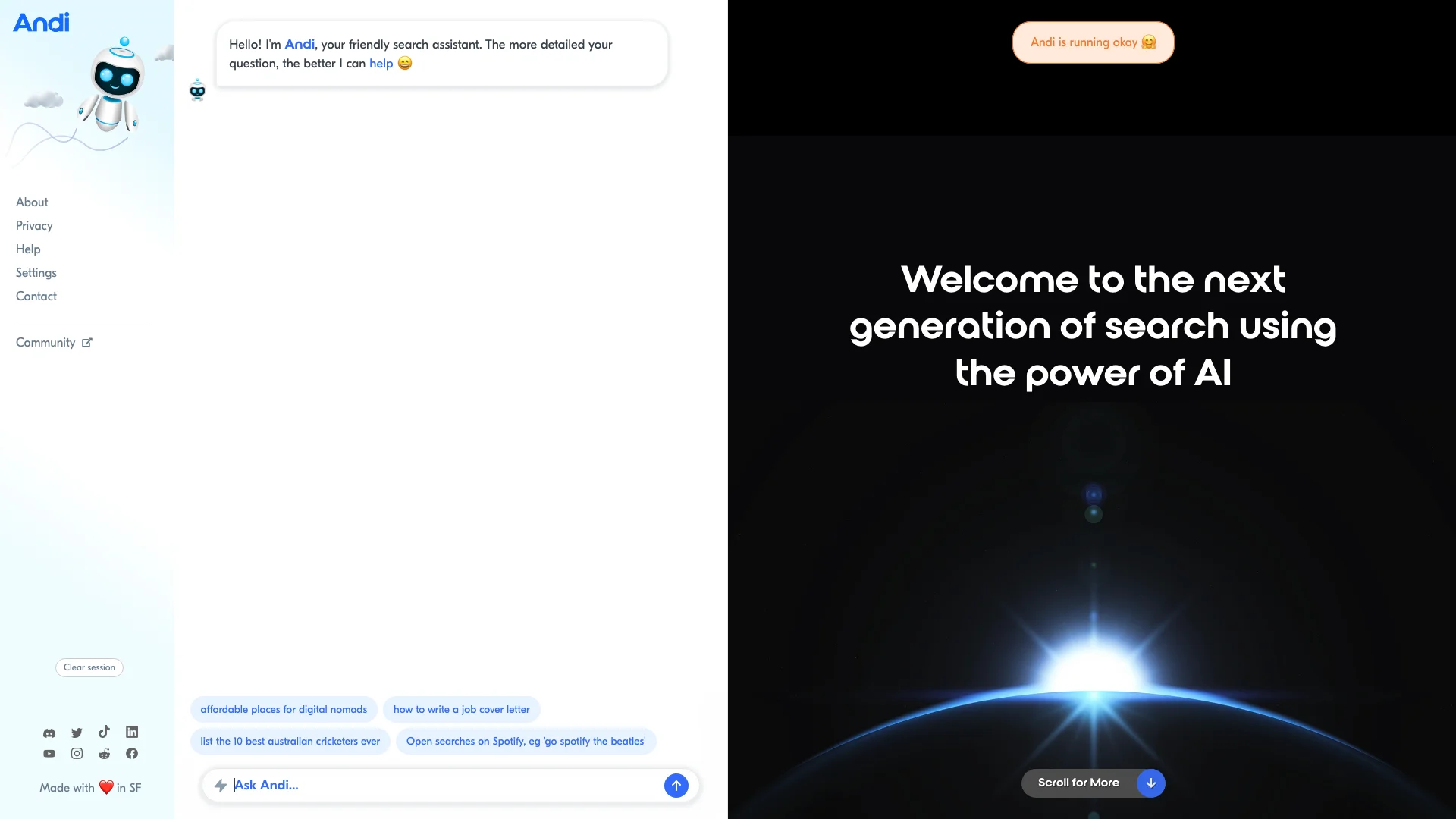This screenshot has height=819, width=1456.
Task: Open Andi's Facebook page
Action: pos(132,754)
